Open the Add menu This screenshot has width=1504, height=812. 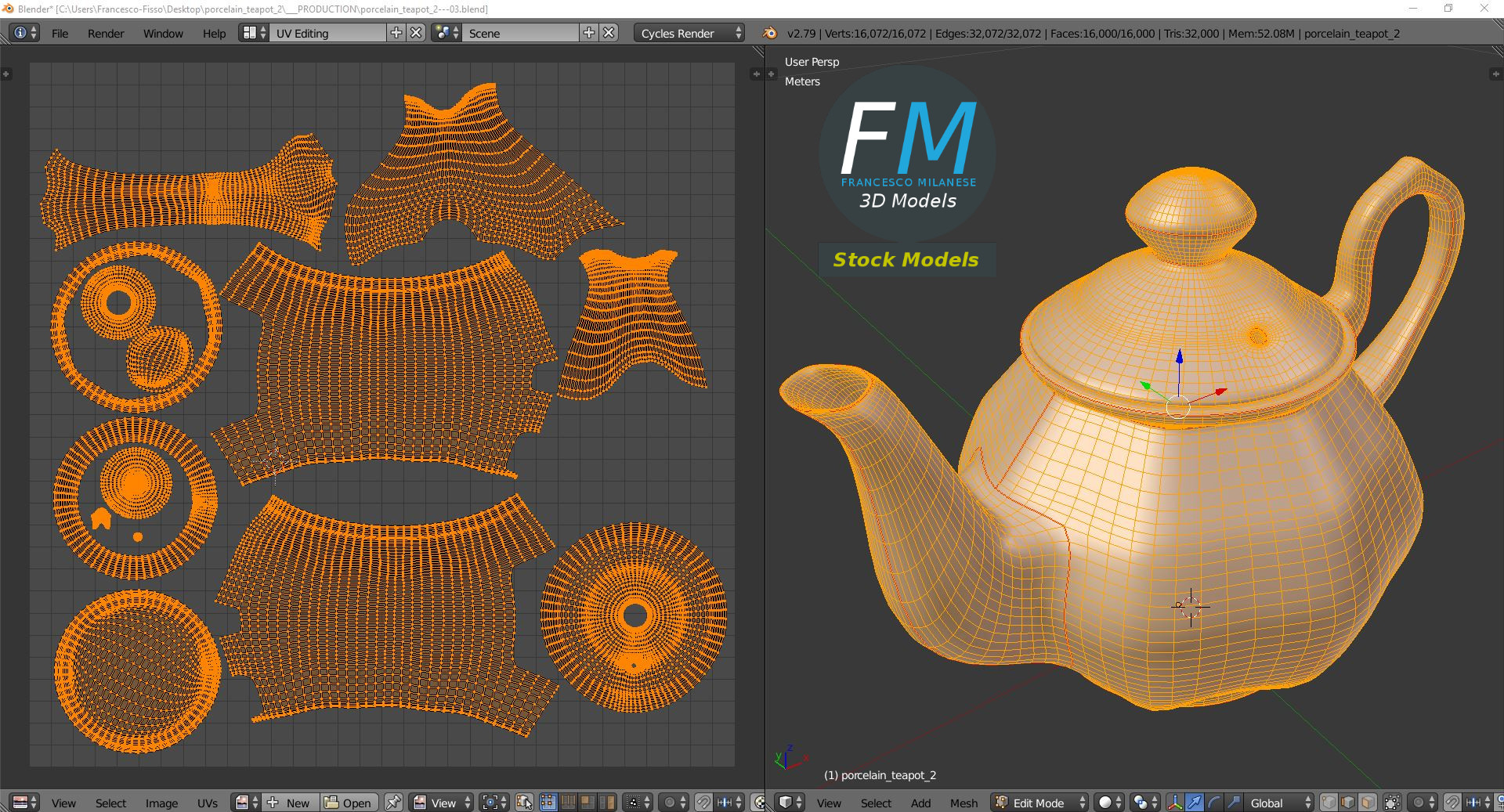[x=920, y=803]
